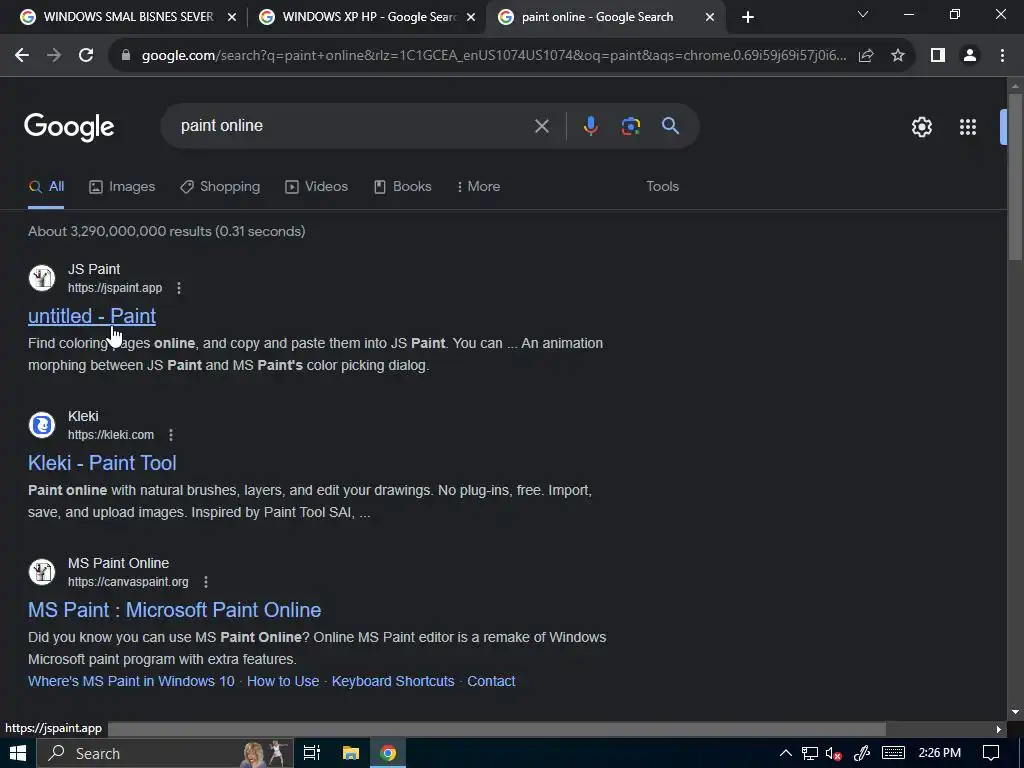
Task: Open MS Paint : Microsoft Paint Online result
Action: 174,610
